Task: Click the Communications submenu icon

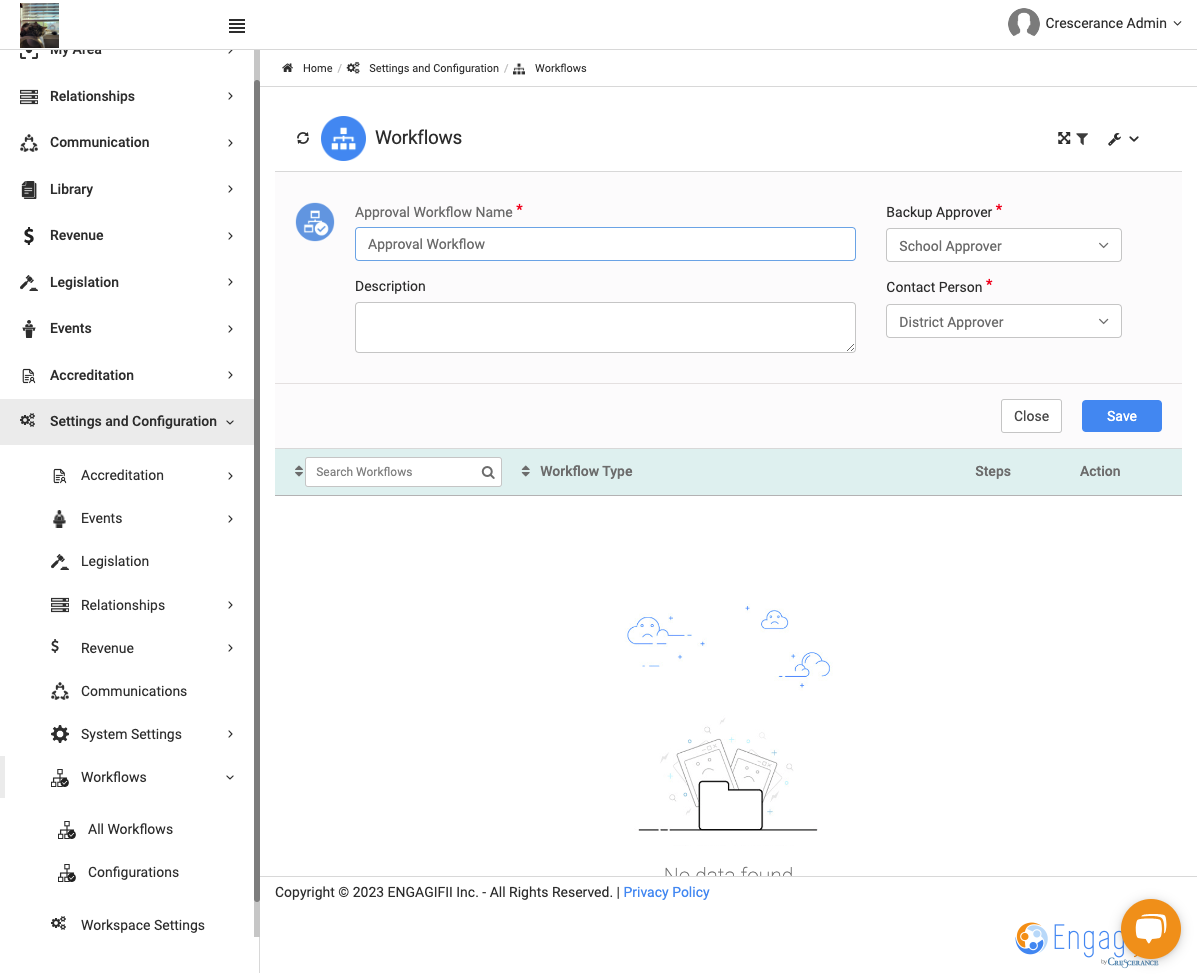Action: coord(60,692)
